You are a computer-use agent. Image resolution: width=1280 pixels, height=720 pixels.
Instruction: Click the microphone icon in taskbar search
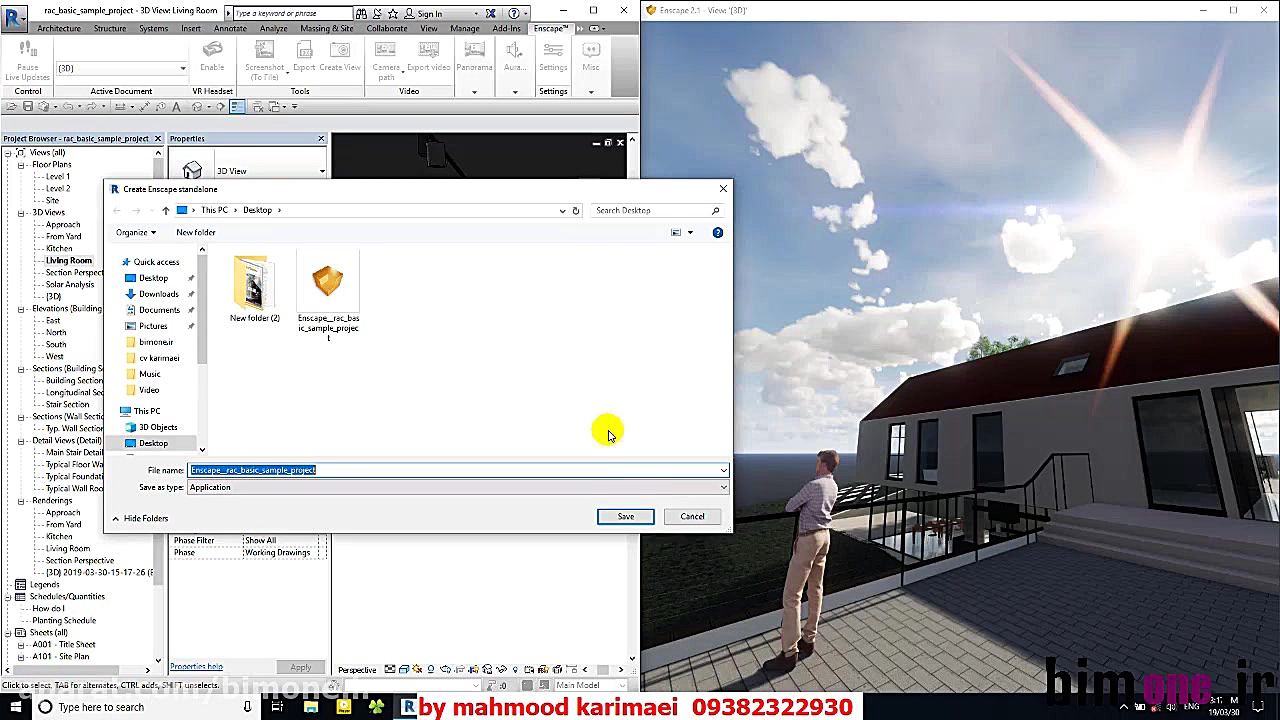[x=247, y=707]
